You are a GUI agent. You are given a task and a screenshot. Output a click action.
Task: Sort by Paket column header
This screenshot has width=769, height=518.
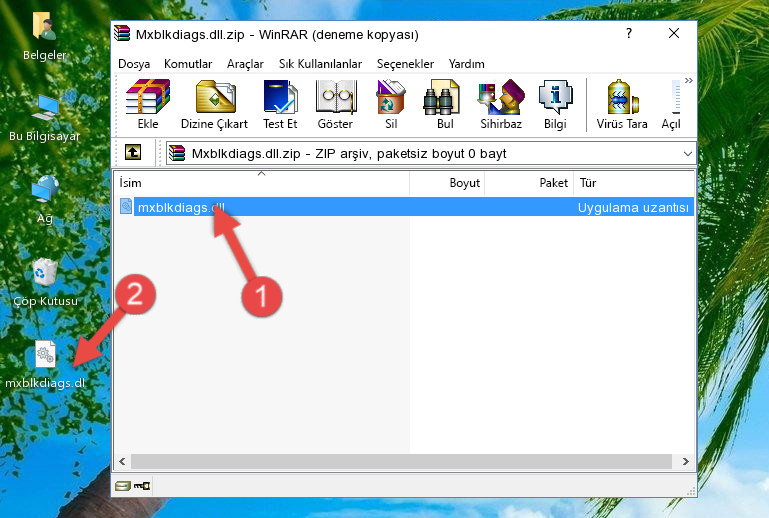tap(530, 183)
